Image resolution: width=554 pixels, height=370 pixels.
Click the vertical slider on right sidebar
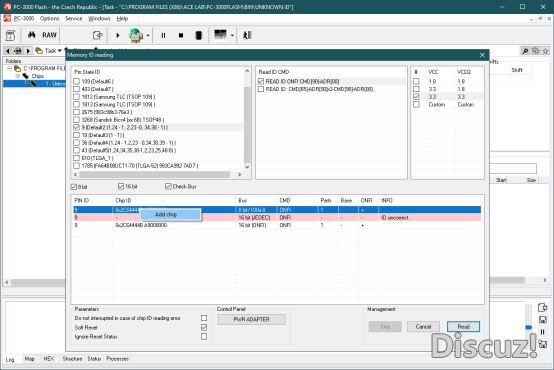pos(529,327)
